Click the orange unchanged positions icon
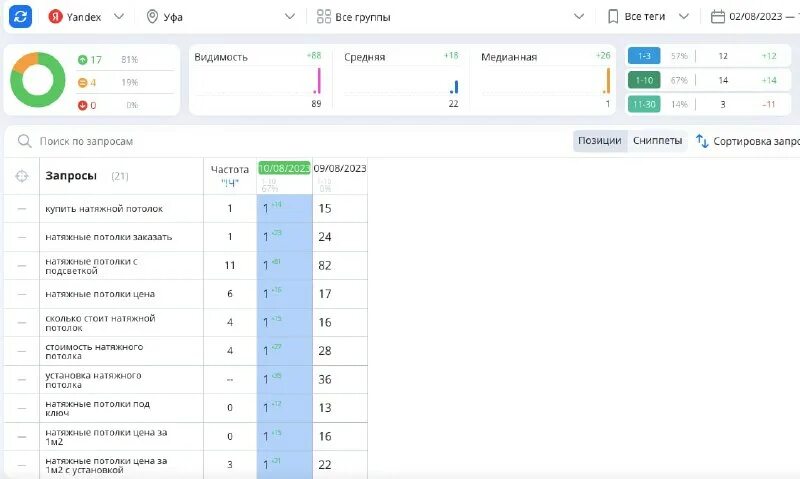This screenshot has width=800, height=479. click(x=83, y=83)
